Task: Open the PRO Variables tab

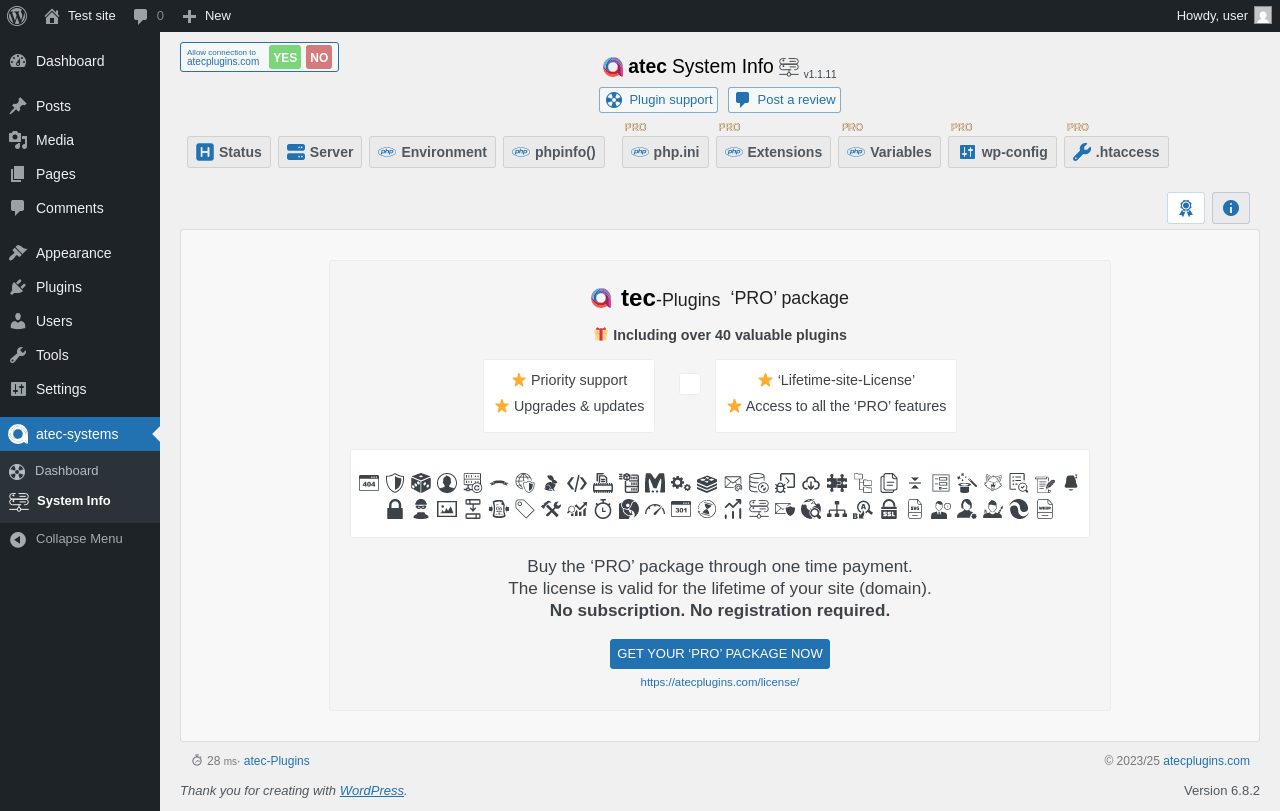Action: tap(889, 152)
